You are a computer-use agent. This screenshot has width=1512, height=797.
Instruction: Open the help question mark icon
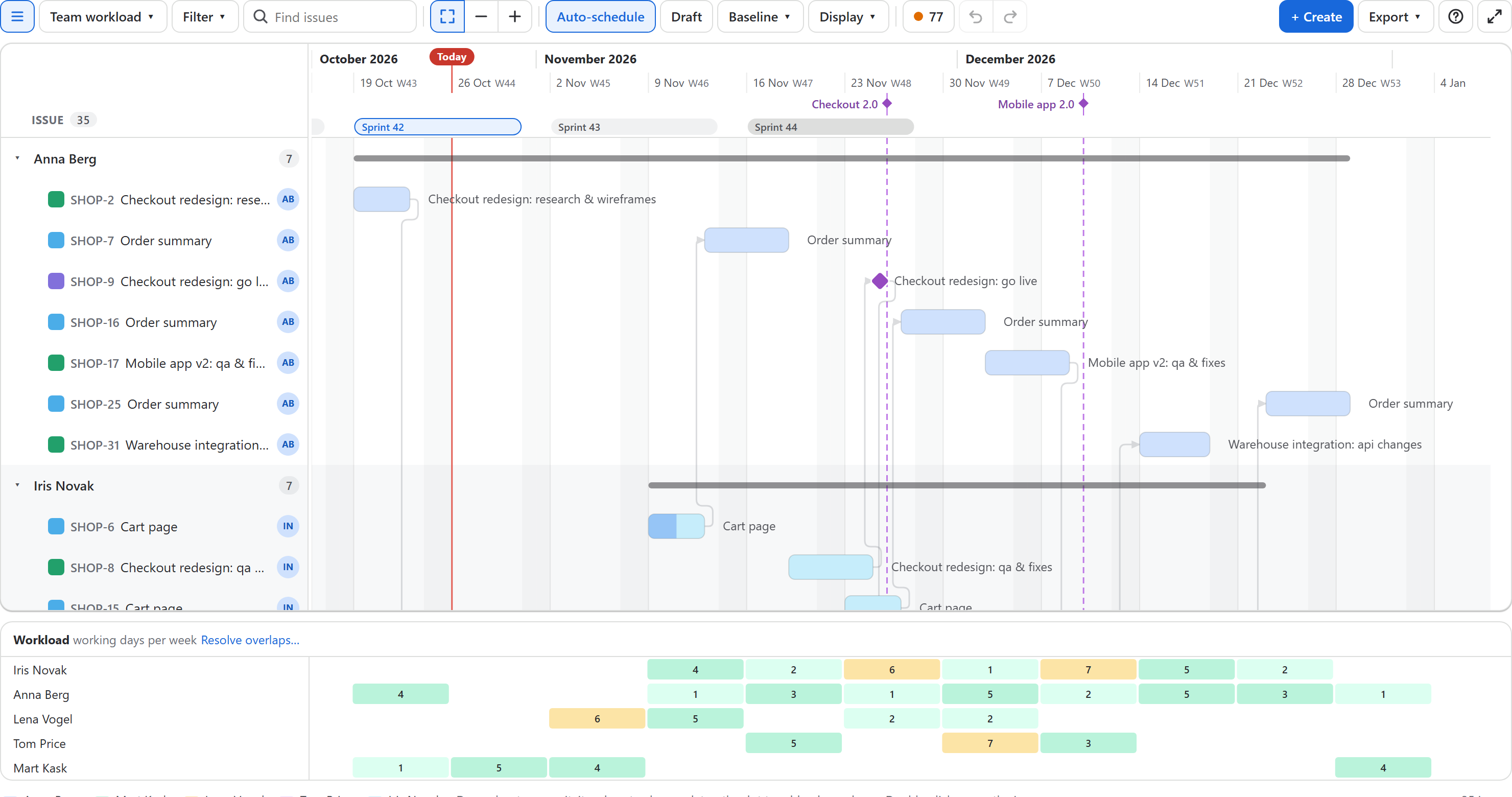click(1456, 17)
